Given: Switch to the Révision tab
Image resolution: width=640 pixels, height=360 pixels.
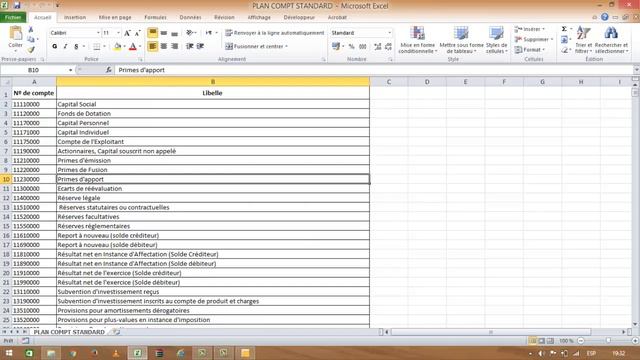Looking at the screenshot, I should coord(224,18).
